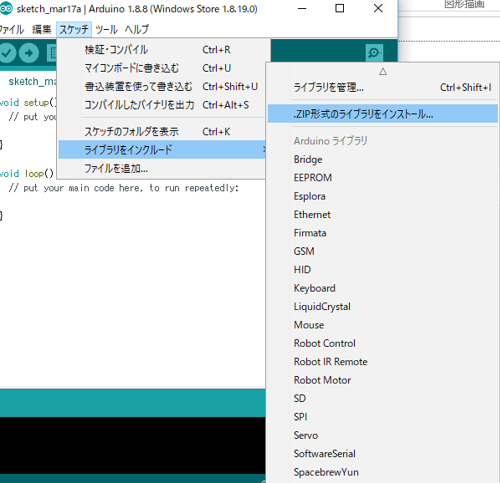Click the スケッチ menu
This screenshot has width=500, height=483.
(74, 30)
